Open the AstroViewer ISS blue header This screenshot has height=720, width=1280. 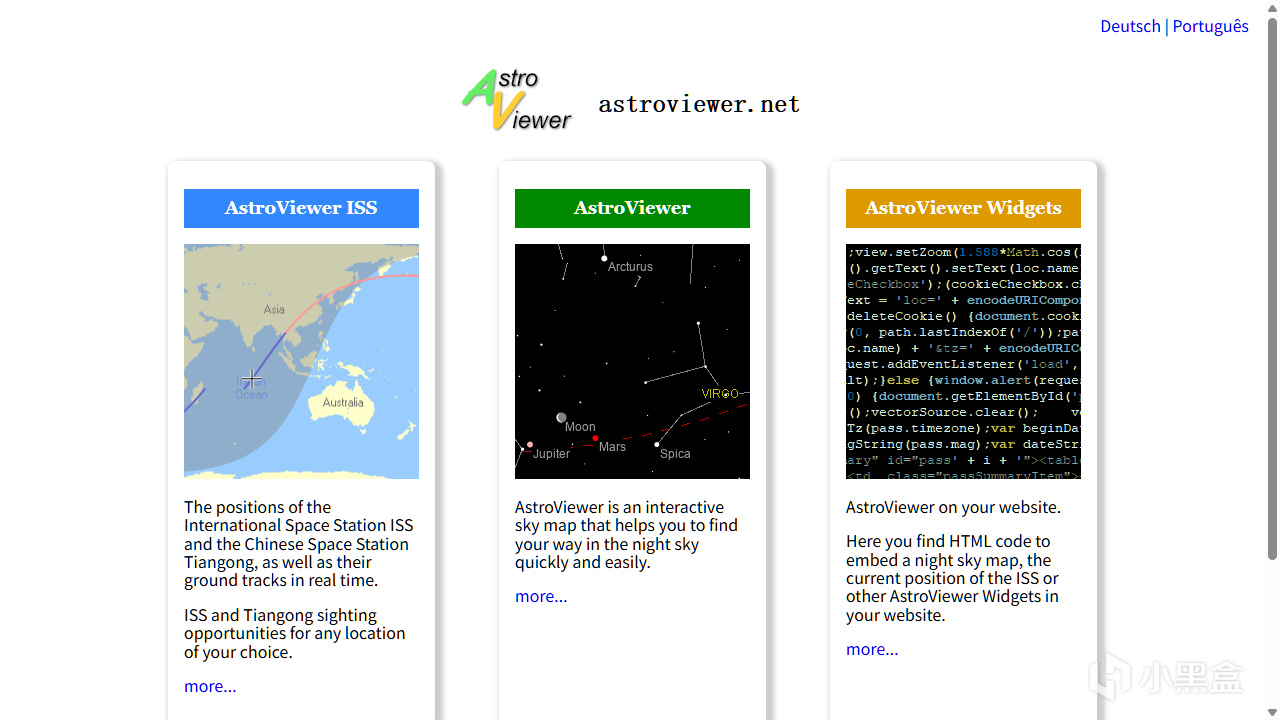pos(301,208)
